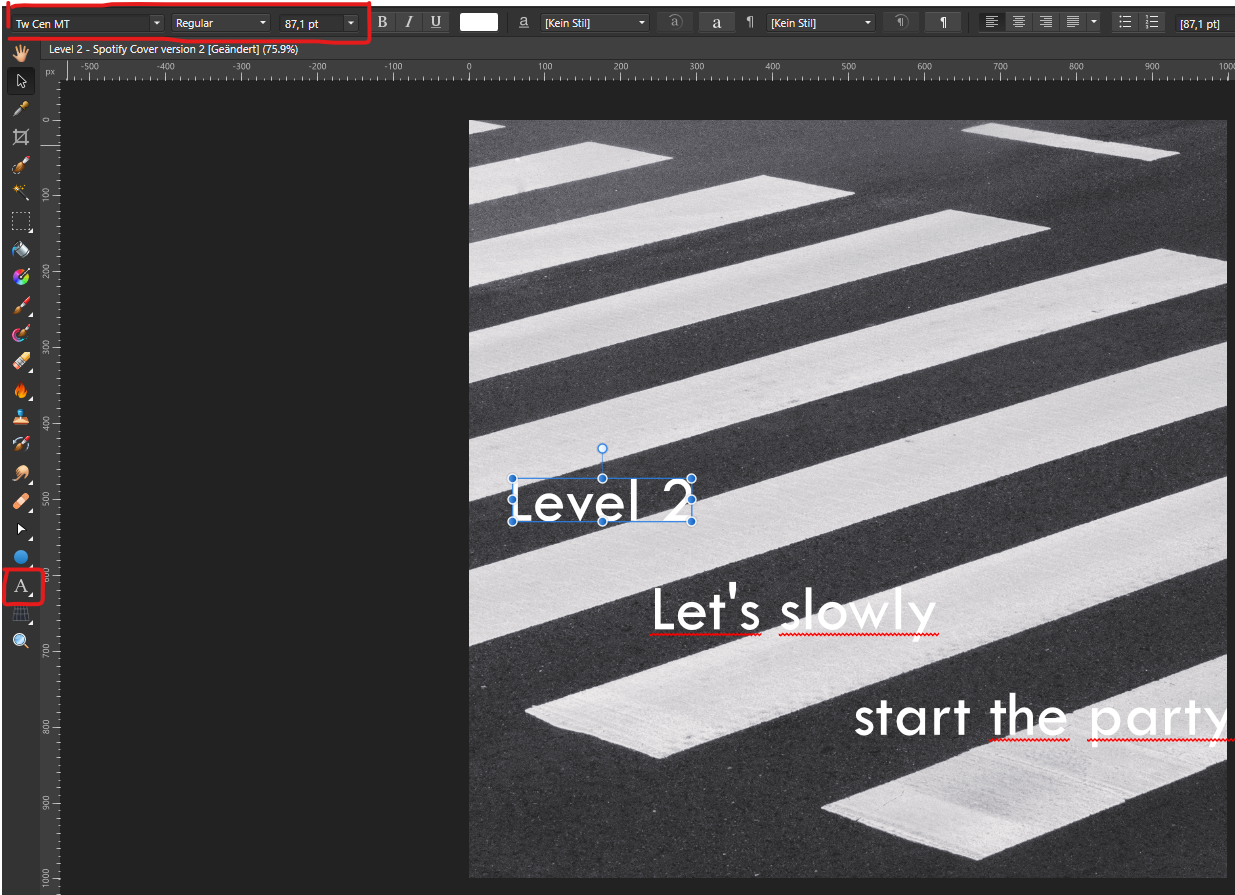Activate the Paint Brush tool
The height and width of the screenshot is (895, 1235).
click(21, 304)
